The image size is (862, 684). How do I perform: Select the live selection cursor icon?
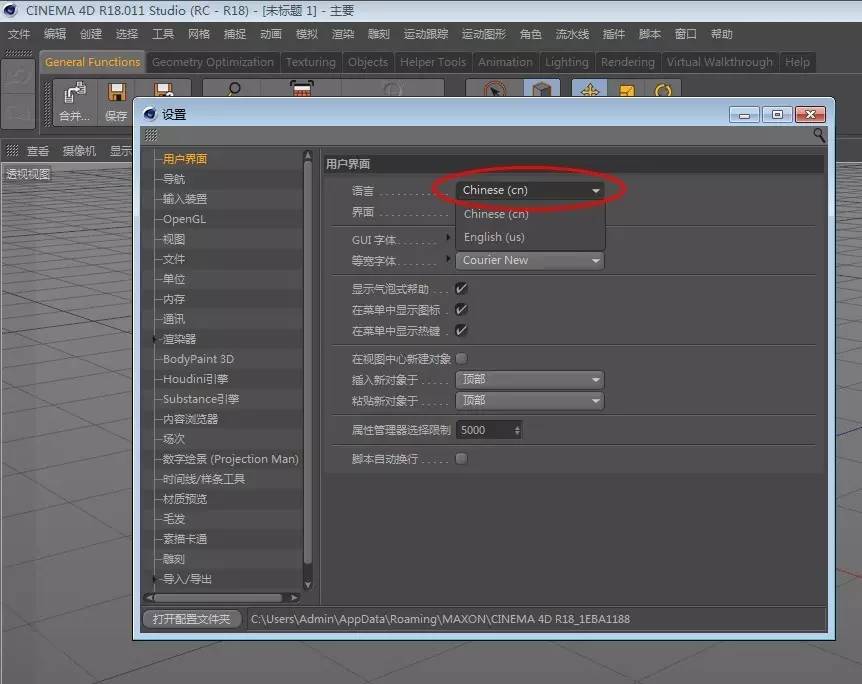tap(494, 89)
